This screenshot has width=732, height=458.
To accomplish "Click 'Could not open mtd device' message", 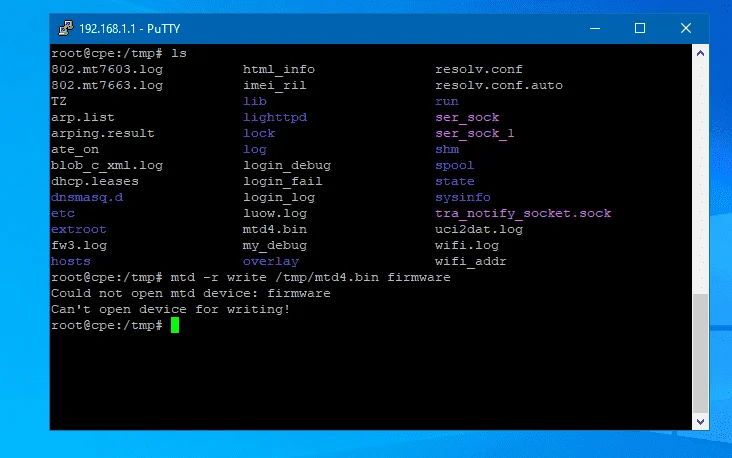I will (191, 293).
